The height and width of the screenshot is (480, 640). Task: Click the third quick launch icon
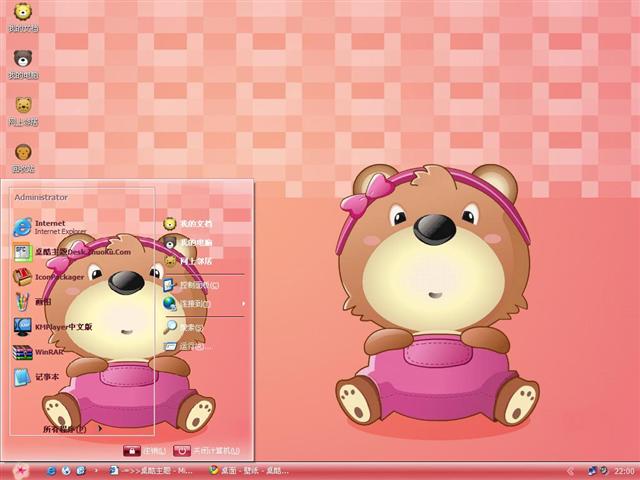[81, 471]
